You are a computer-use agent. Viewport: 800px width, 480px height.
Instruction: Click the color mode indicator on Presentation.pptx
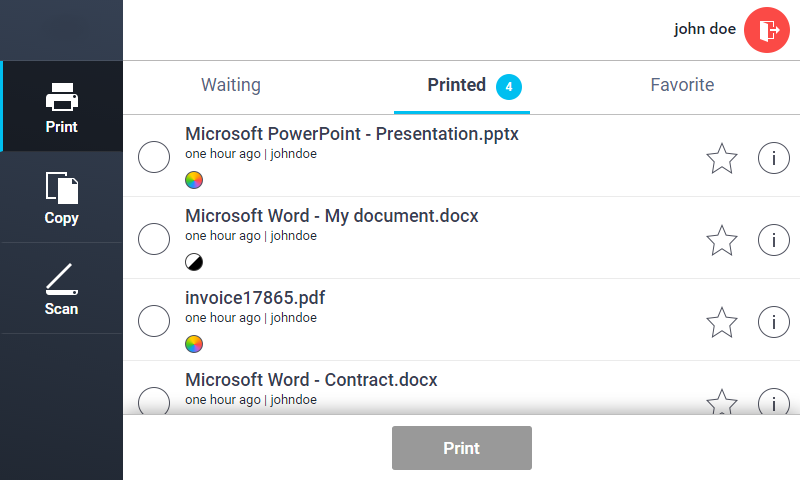[194, 180]
